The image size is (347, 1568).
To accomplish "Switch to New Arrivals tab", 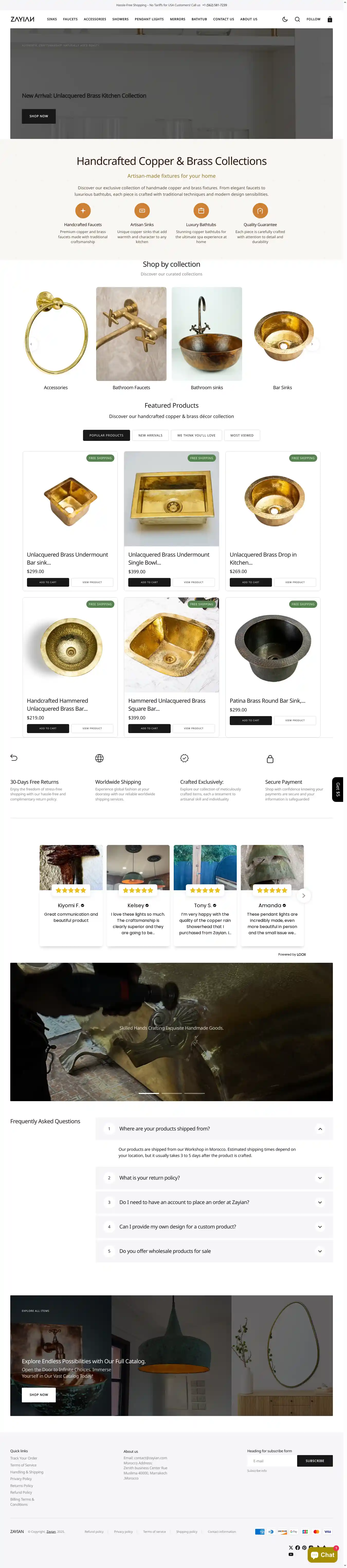I will 150,435.
